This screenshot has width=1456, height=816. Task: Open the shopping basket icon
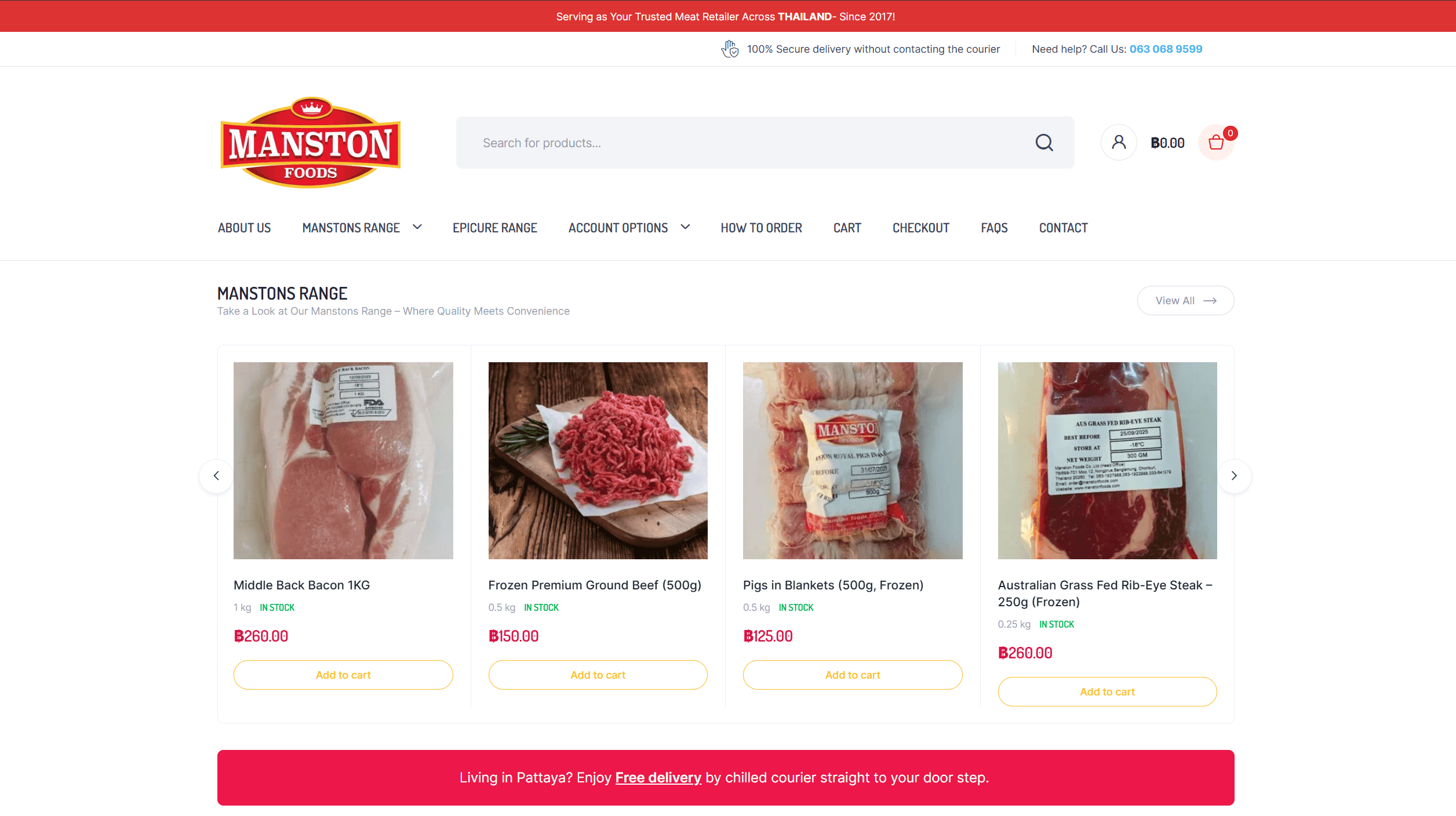(1216, 143)
